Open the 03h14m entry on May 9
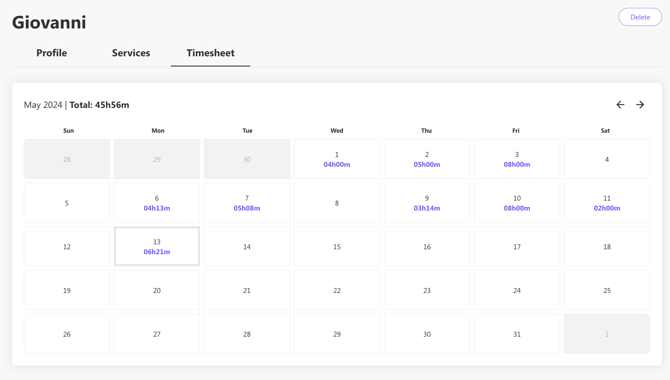This screenshot has height=380, width=670. 427,208
